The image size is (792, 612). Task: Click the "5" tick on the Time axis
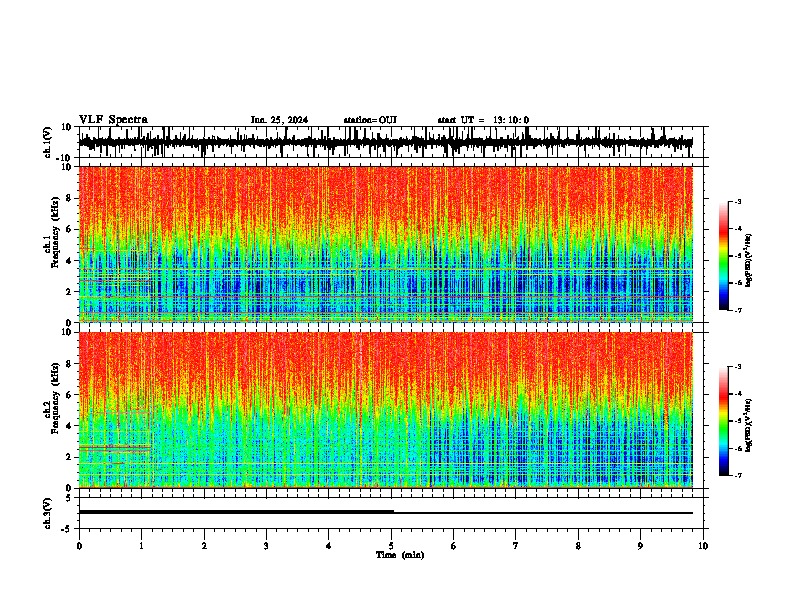391,546
